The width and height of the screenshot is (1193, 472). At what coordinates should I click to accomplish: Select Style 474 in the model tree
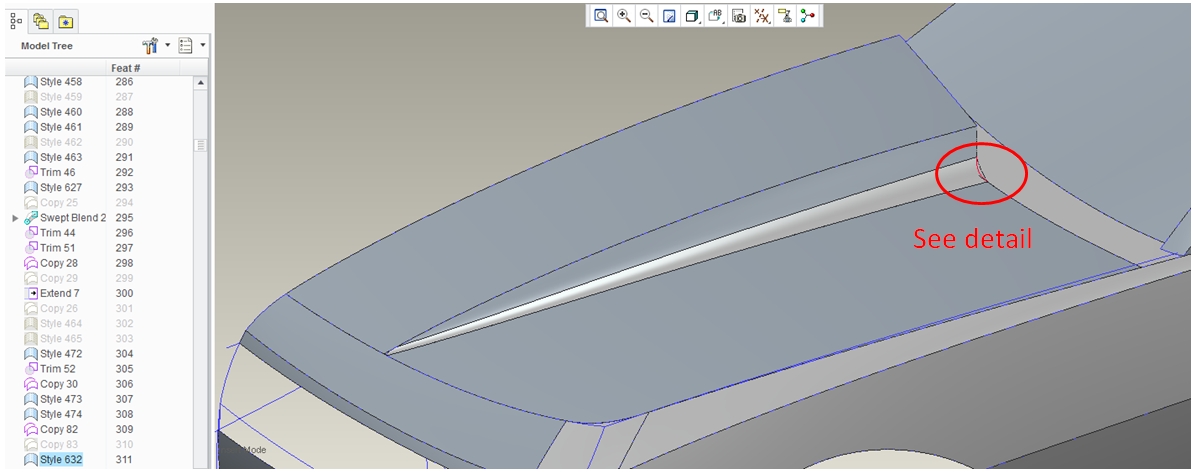61,414
